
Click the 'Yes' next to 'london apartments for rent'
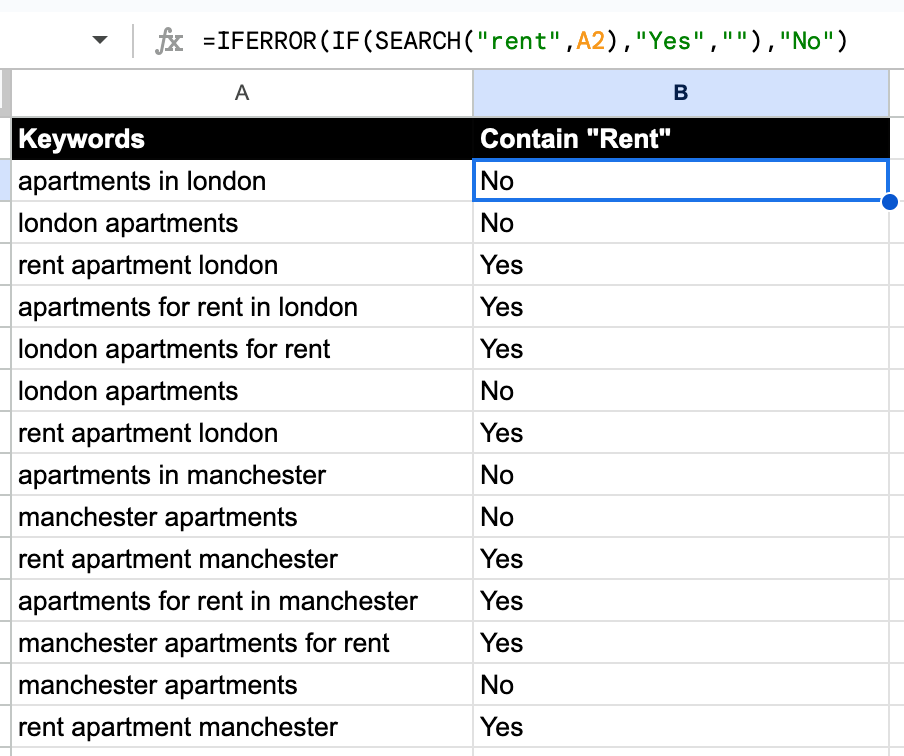(680, 349)
